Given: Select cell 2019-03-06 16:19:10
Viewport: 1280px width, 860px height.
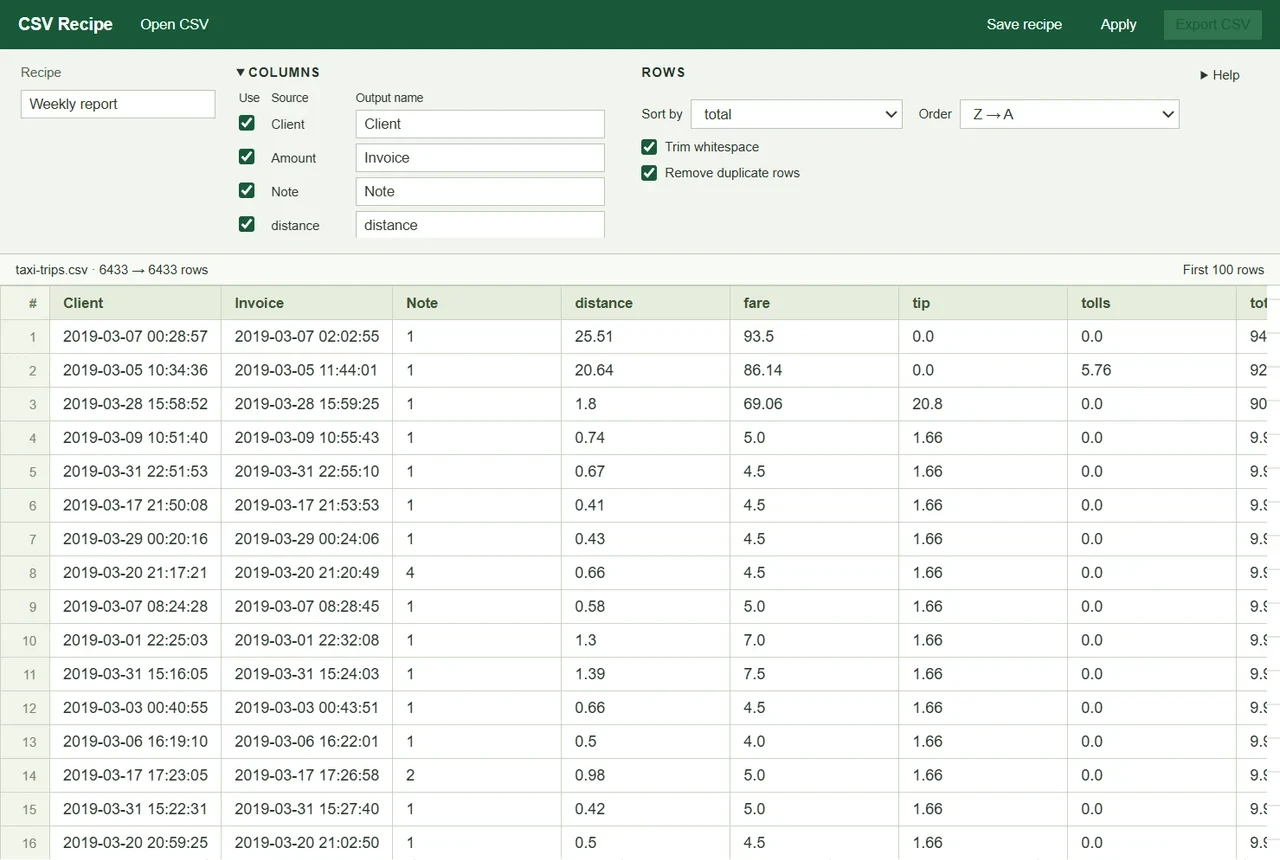Looking at the screenshot, I should coord(135,741).
